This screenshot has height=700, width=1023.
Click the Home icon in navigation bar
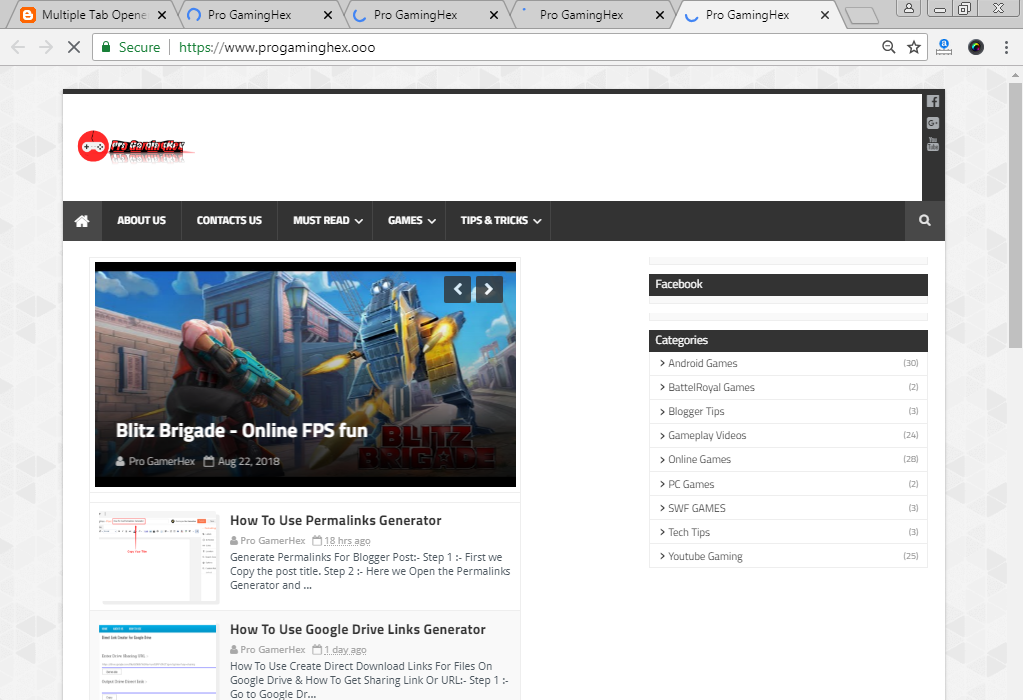[x=81, y=220]
